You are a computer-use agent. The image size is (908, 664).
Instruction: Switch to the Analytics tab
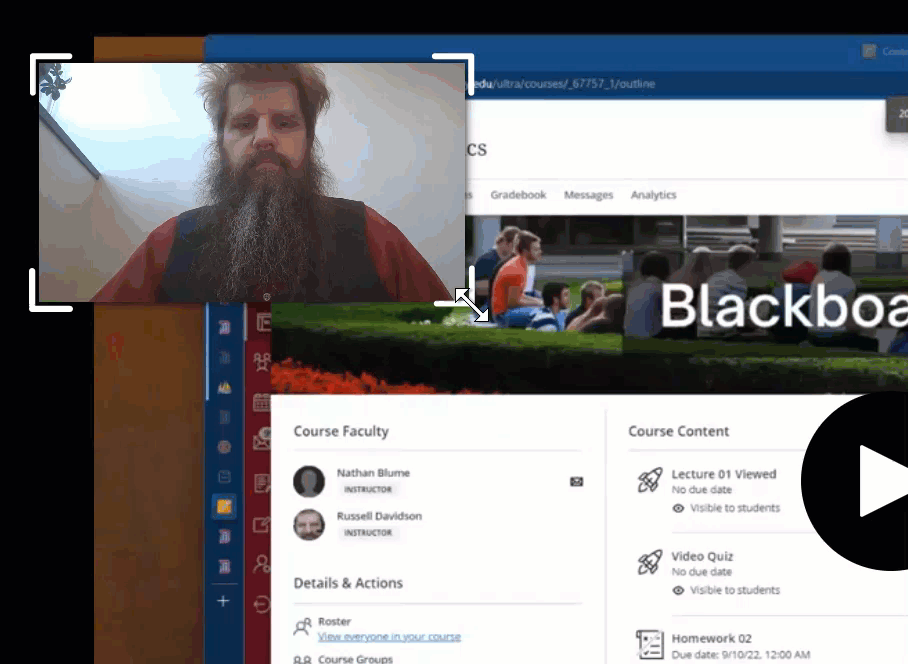pyautogui.click(x=653, y=195)
